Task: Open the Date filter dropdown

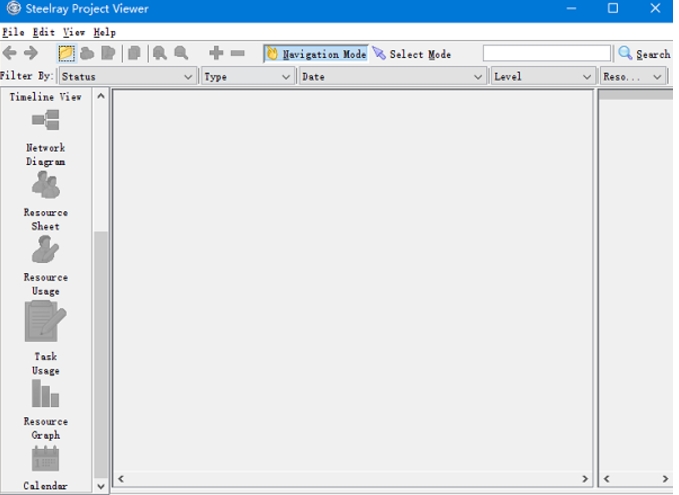Action: click(391, 77)
